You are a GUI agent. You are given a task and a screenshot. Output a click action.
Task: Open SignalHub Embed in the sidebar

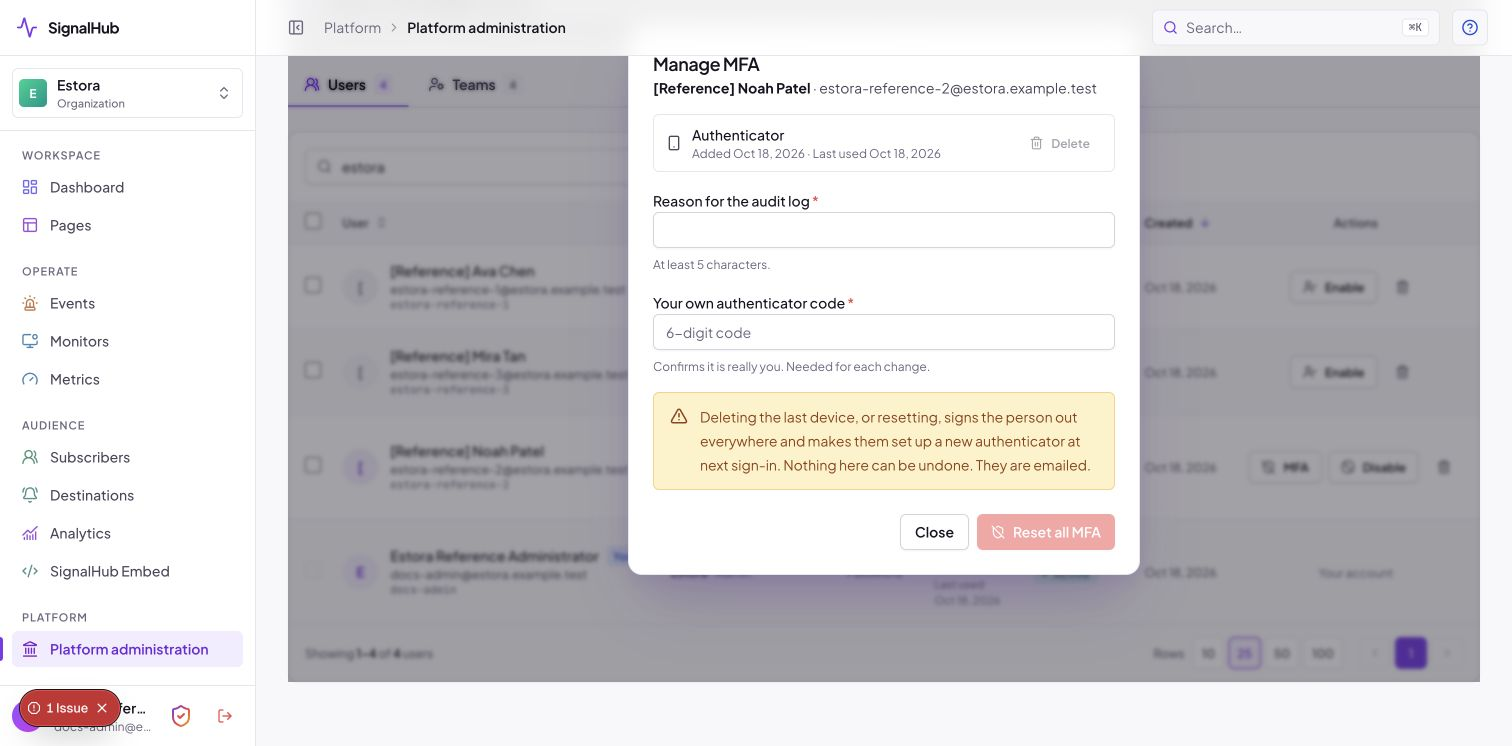tap(127, 571)
